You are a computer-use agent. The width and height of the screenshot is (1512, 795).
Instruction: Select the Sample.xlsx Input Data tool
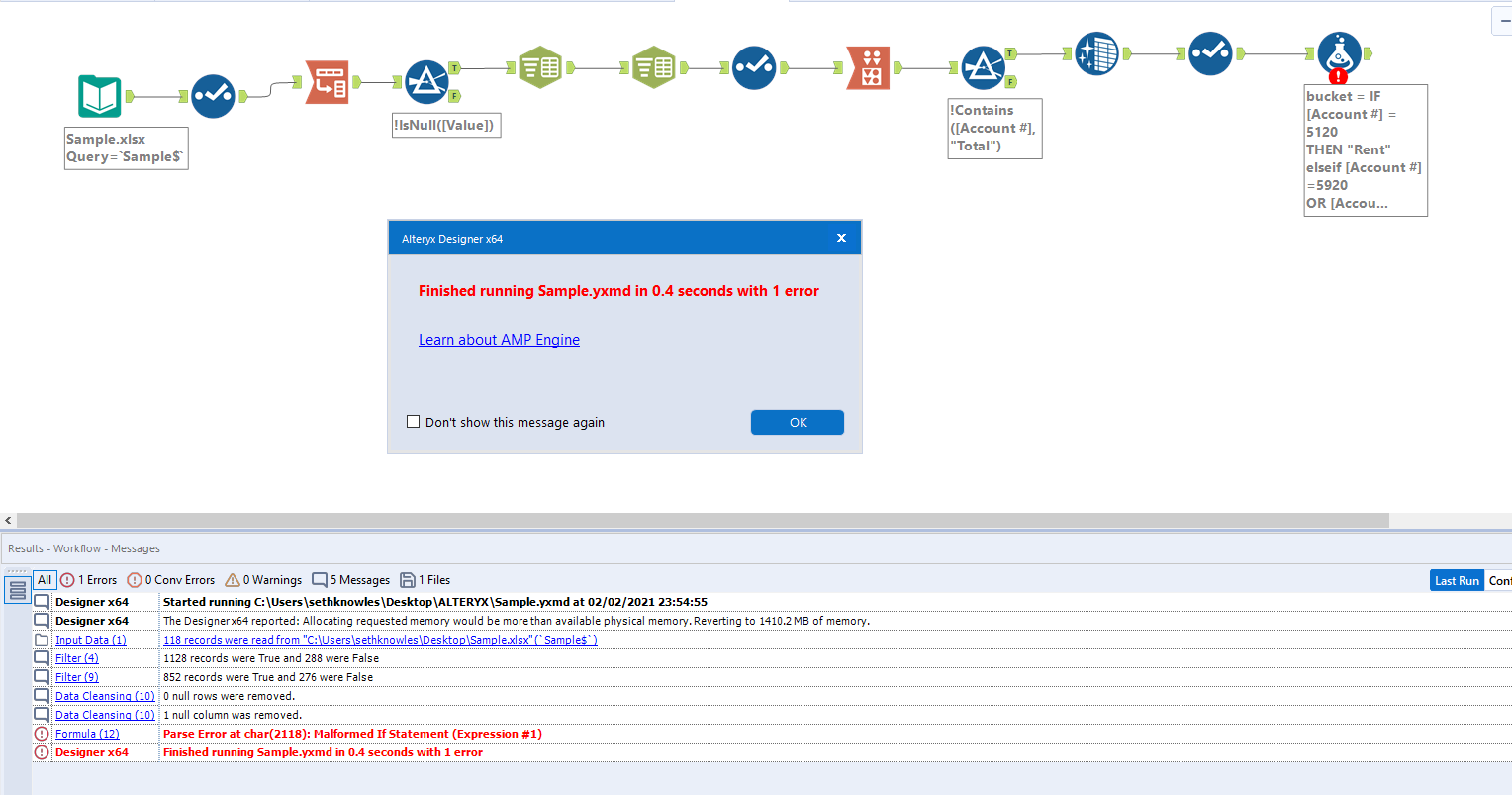(99, 96)
